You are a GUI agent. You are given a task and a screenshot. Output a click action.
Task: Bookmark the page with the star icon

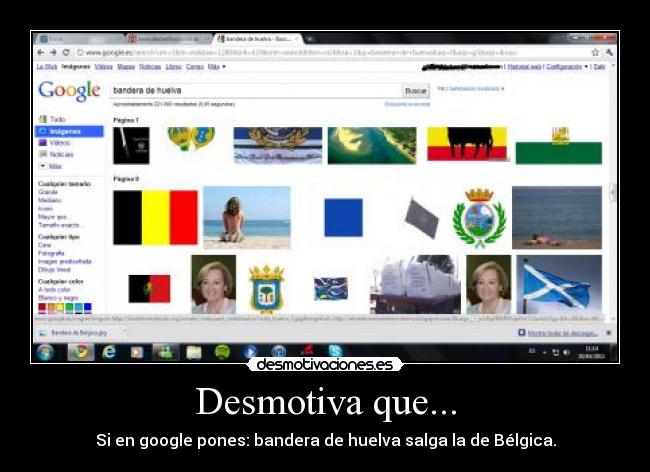point(595,52)
